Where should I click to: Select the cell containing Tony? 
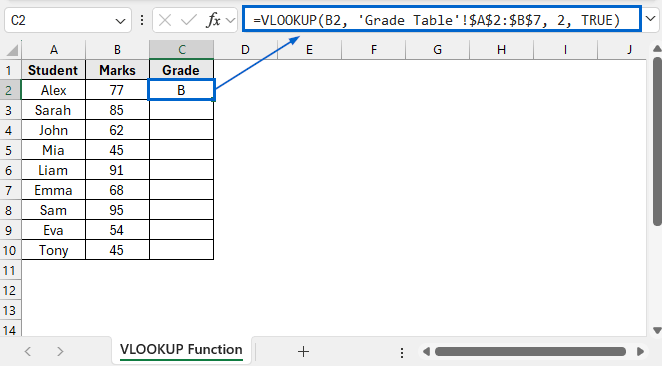pyautogui.click(x=54, y=250)
